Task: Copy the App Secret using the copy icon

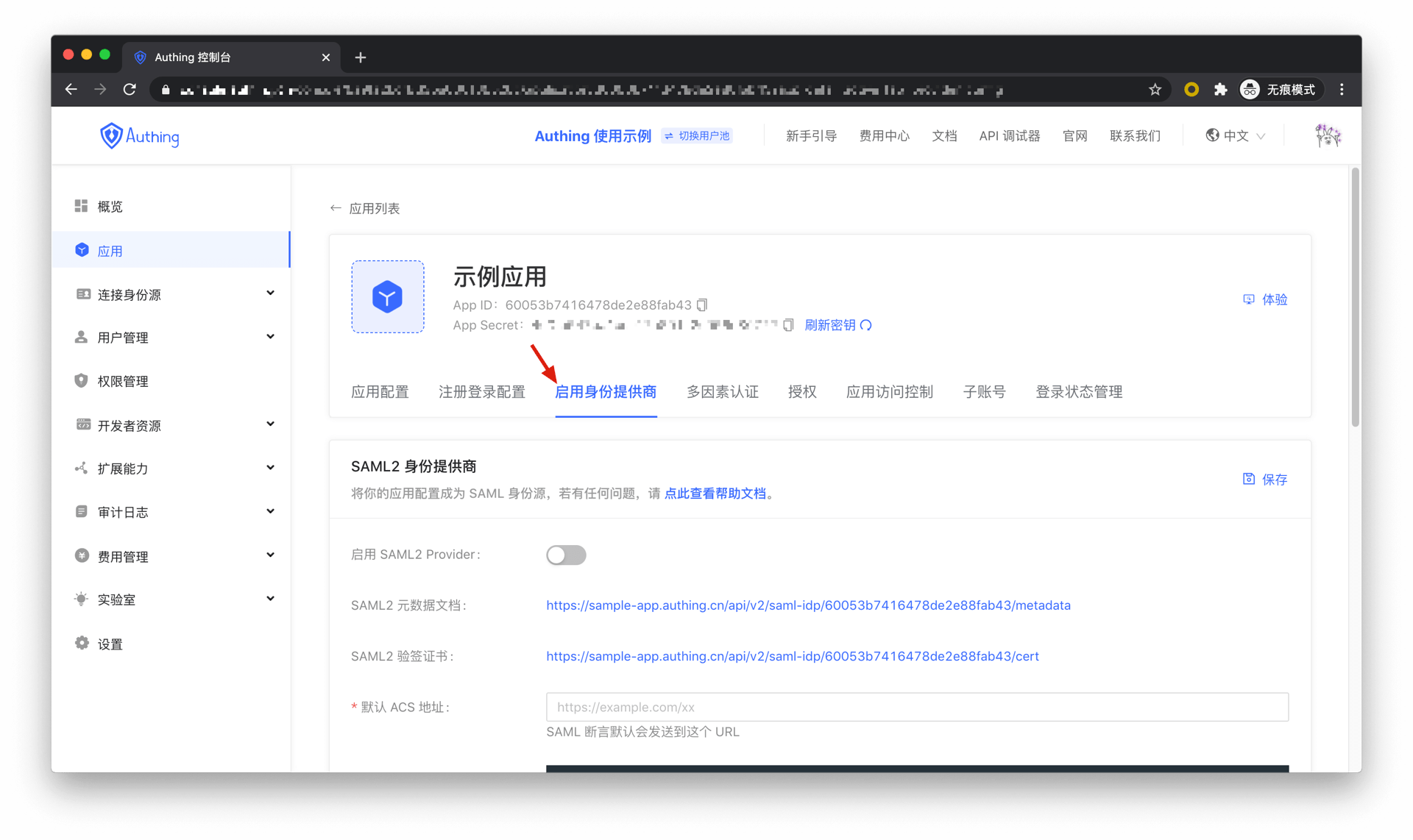Action: point(788,324)
